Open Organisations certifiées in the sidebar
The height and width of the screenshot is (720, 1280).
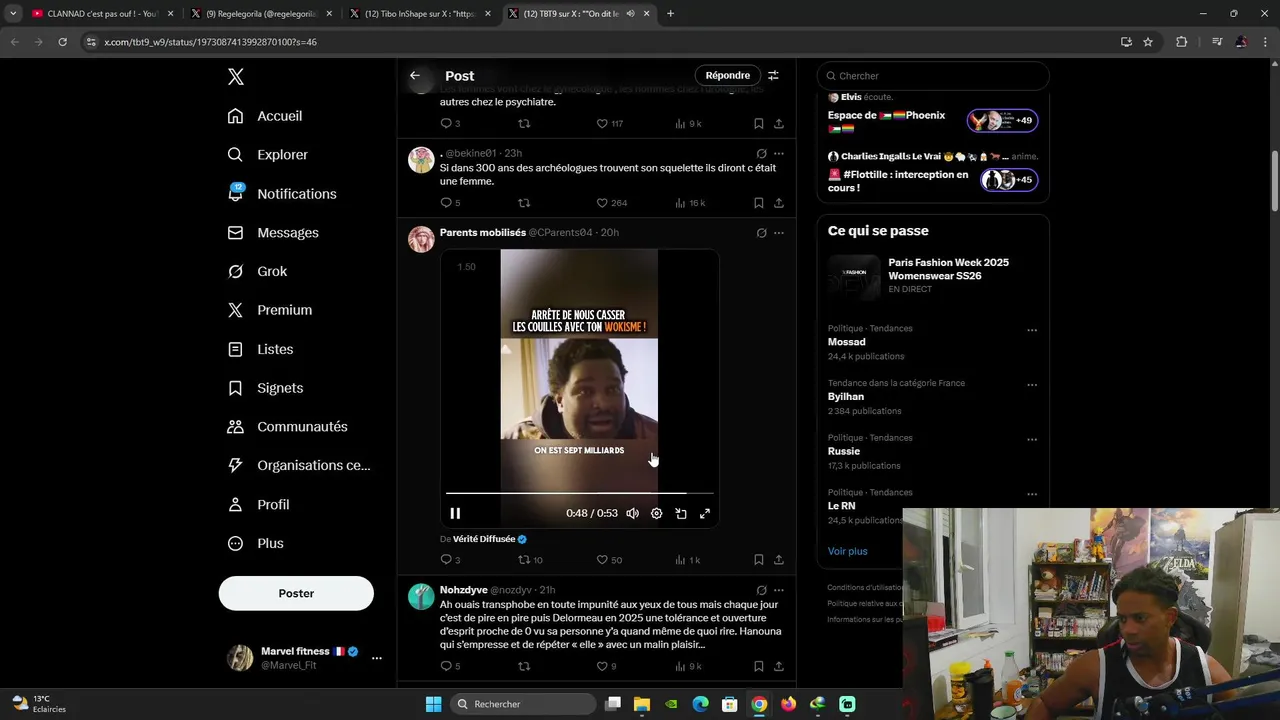[298, 465]
